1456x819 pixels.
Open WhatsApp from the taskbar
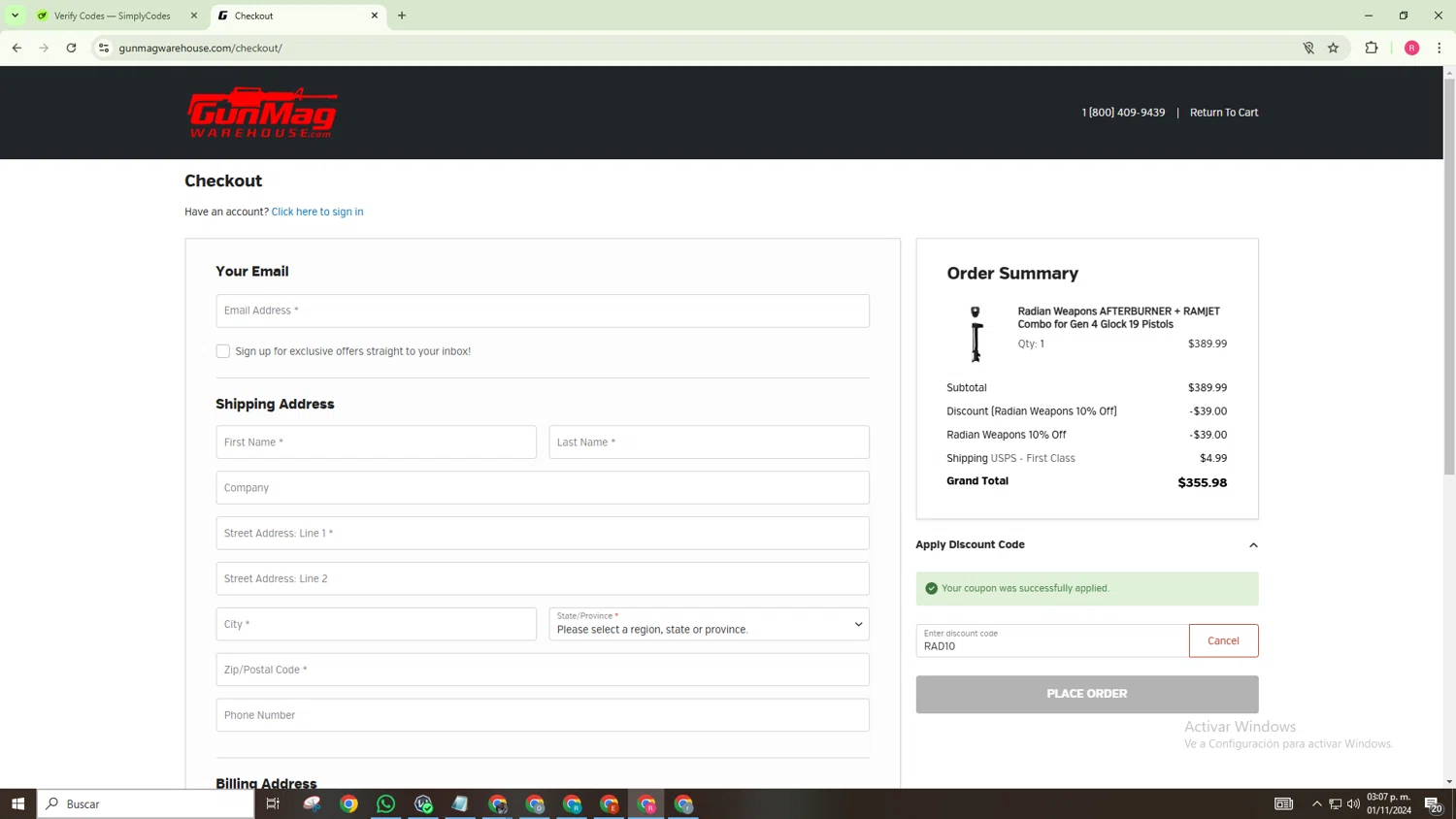coord(385,803)
